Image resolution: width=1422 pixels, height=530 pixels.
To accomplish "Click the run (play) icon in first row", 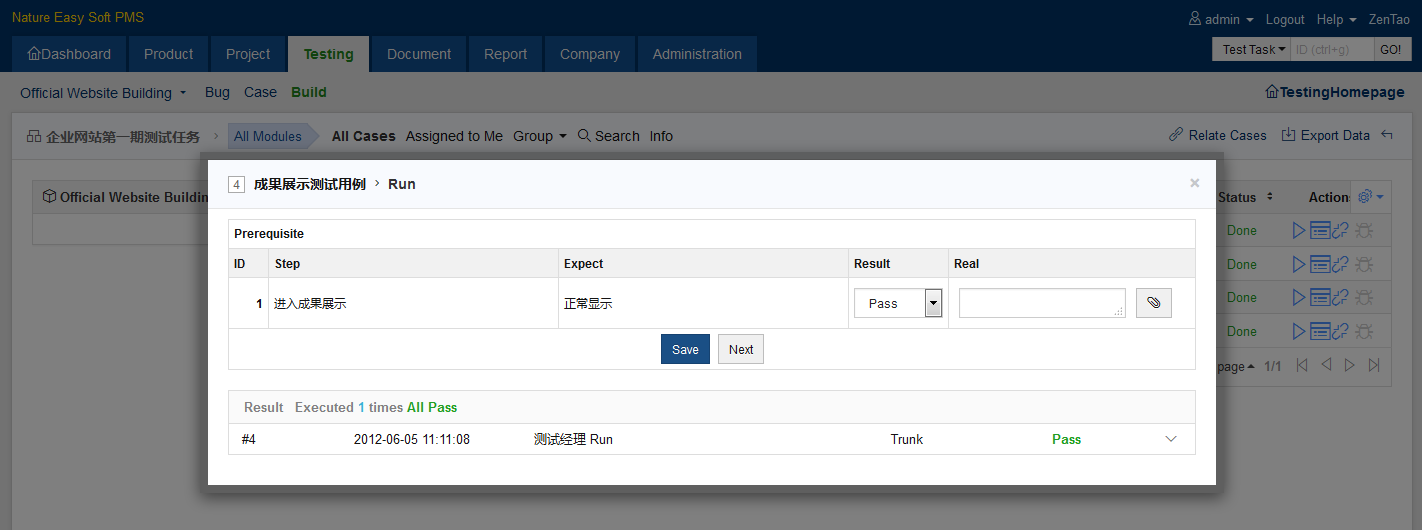I will tap(1298, 231).
